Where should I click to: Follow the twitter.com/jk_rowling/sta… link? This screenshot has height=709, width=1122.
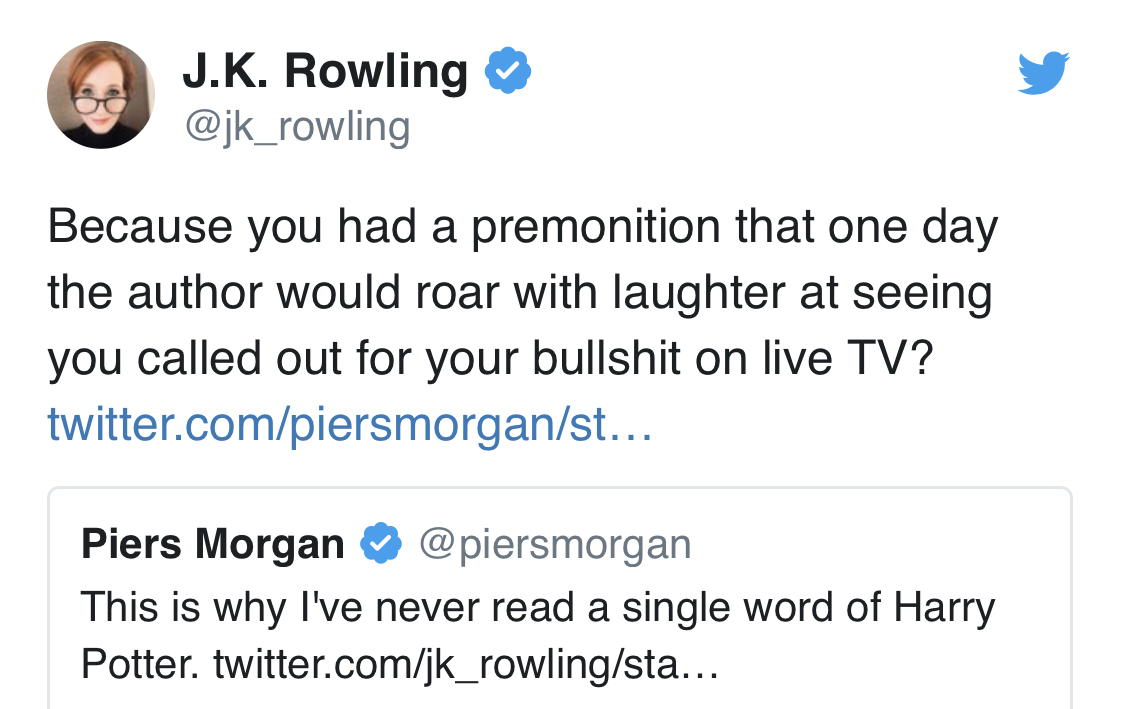click(x=466, y=664)
